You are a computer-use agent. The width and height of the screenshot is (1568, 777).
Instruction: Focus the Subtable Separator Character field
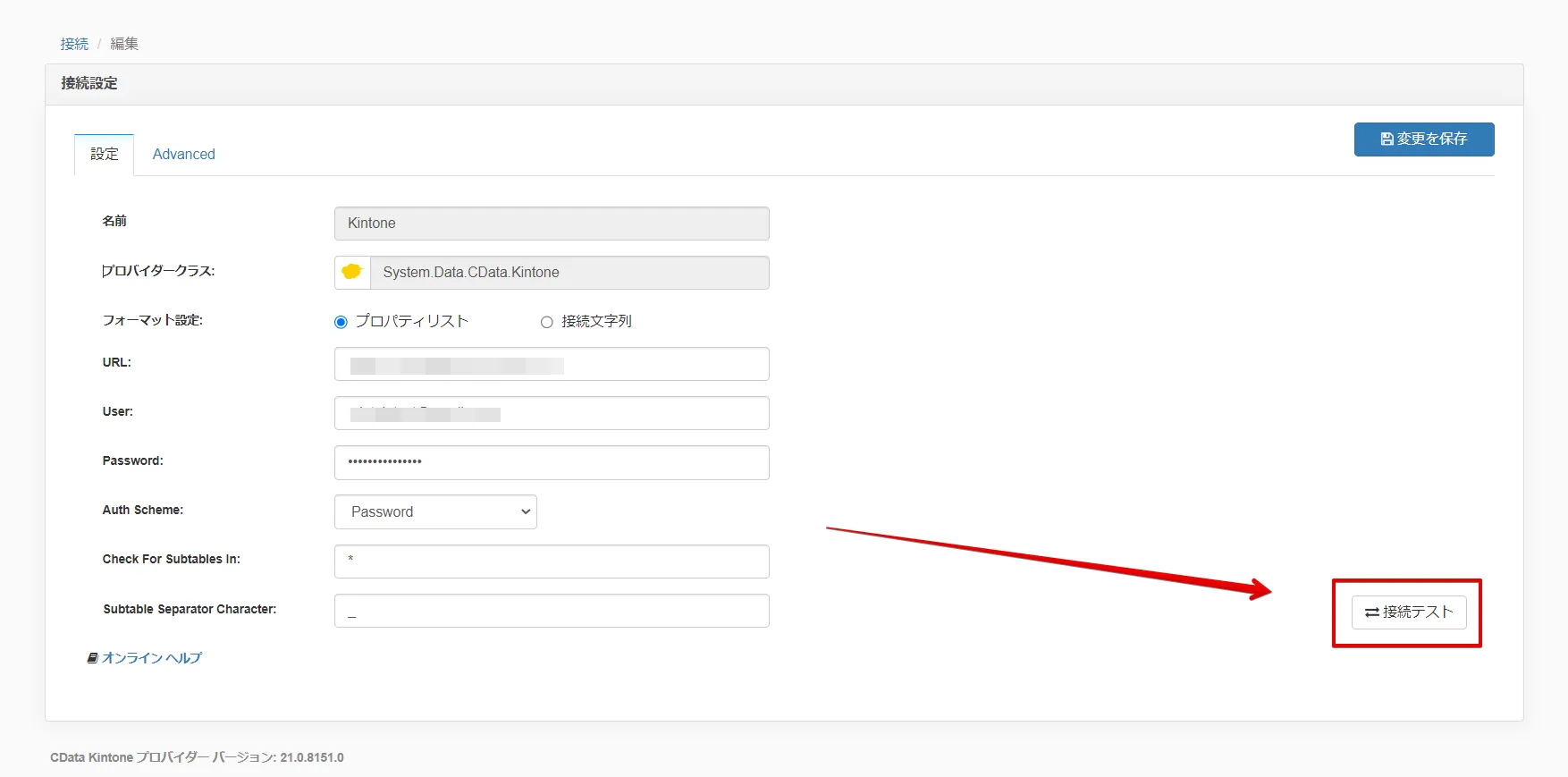point(552,611)
